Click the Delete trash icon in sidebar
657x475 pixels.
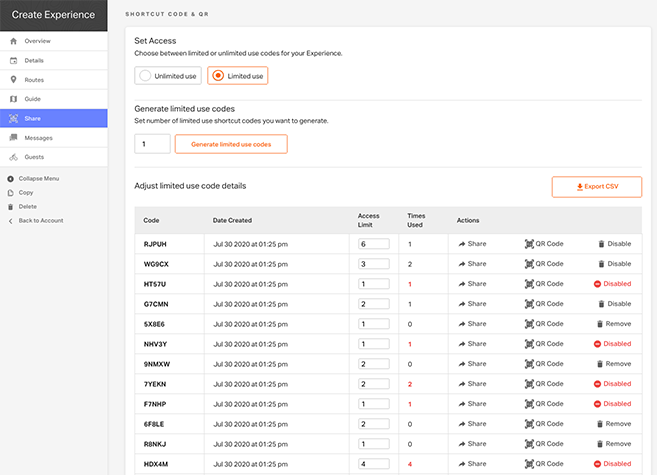click(10, 207)
